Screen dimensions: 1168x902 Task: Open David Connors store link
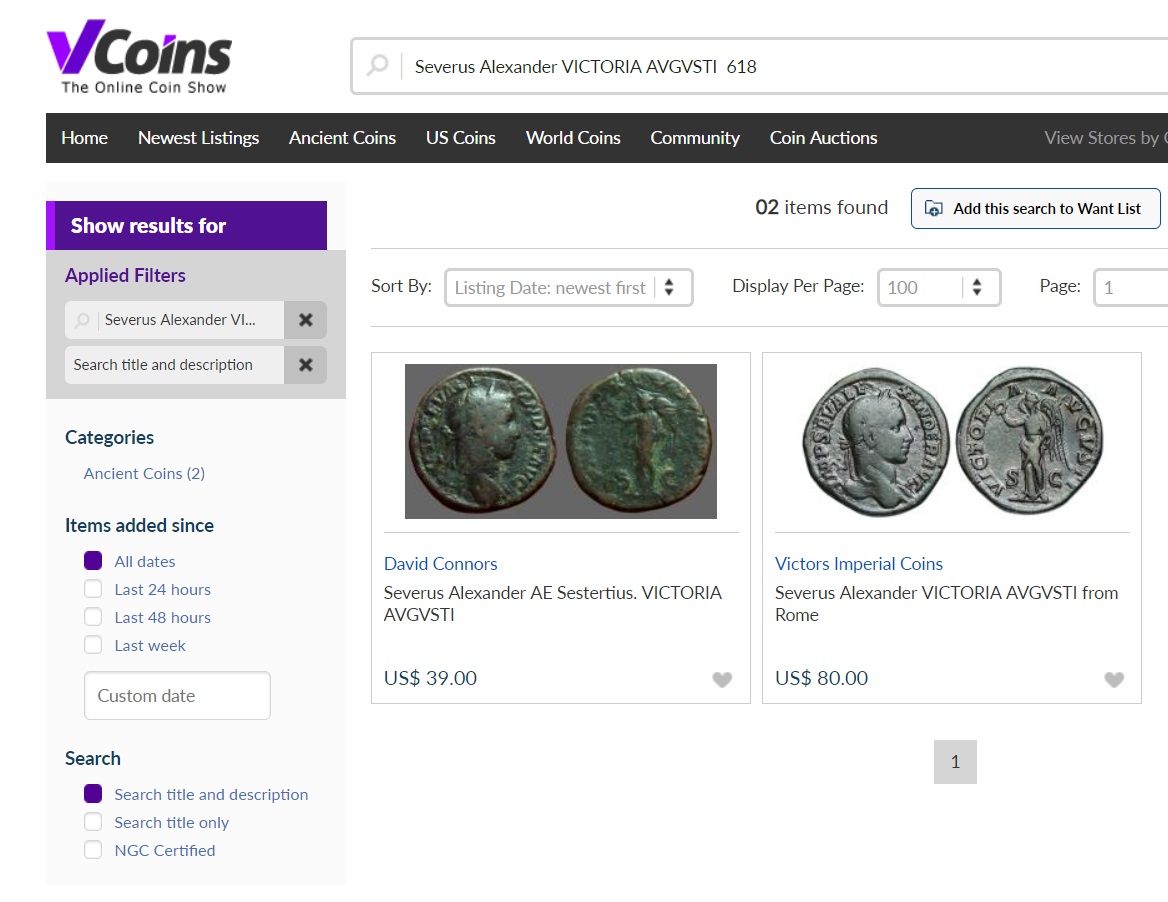pyautogui.click(x=440, y=564)
